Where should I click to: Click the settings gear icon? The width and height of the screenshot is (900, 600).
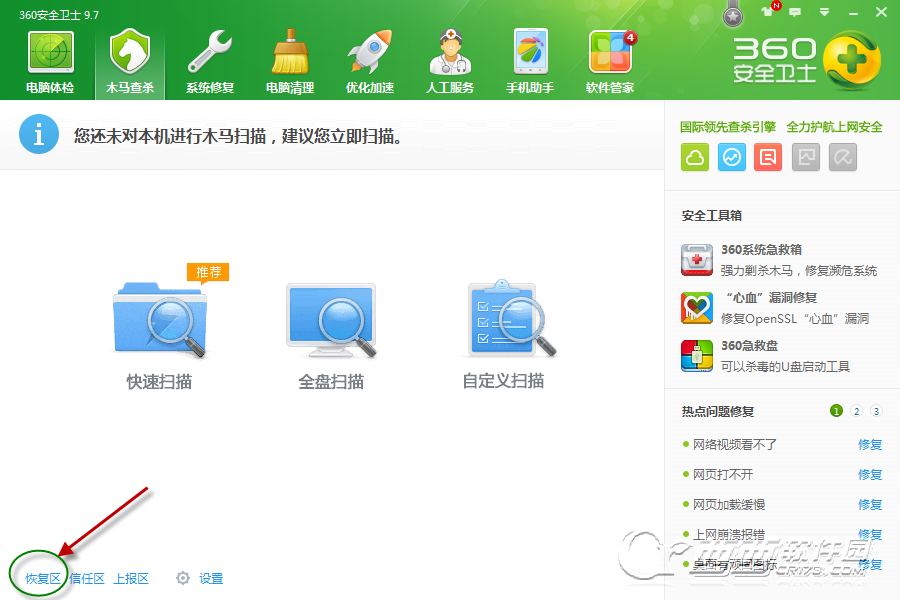(183, 578)
